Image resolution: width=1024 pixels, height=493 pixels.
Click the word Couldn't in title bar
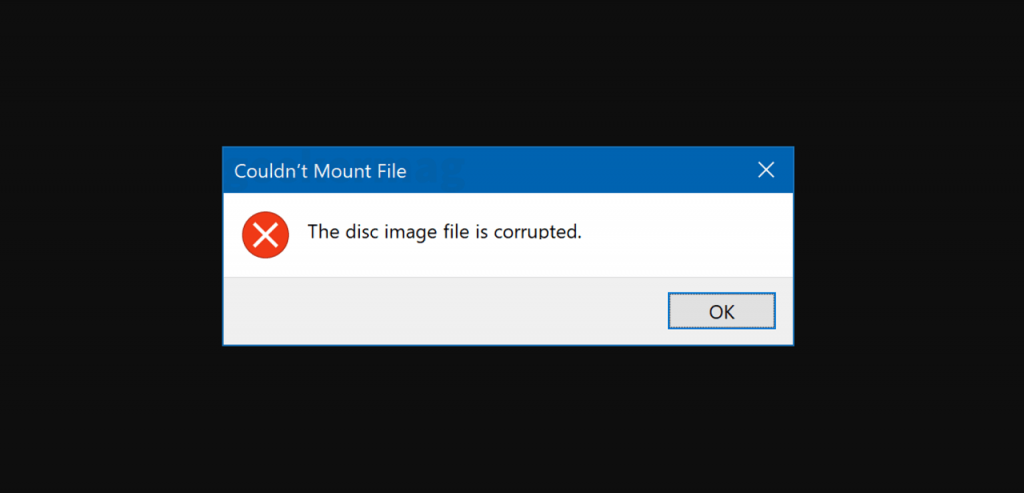click(x=272, y=171)
